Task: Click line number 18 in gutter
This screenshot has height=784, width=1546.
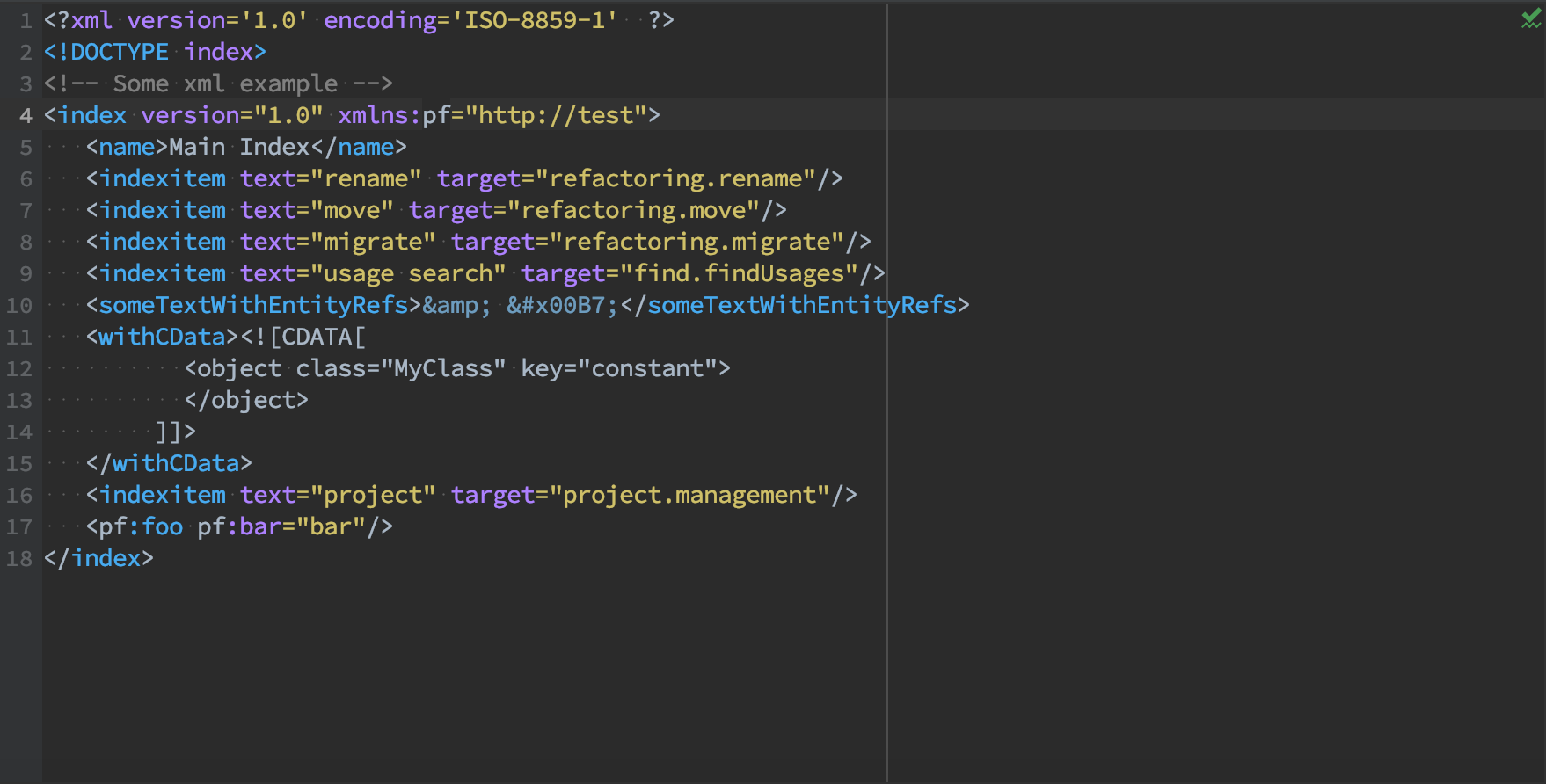Action: (19, 558)
